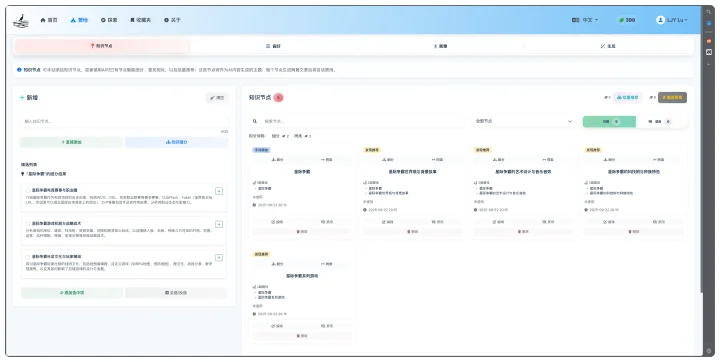
Task: Select the 星际争霸游戏机制与战略战术 candidate circle
Action: point(28,224)
